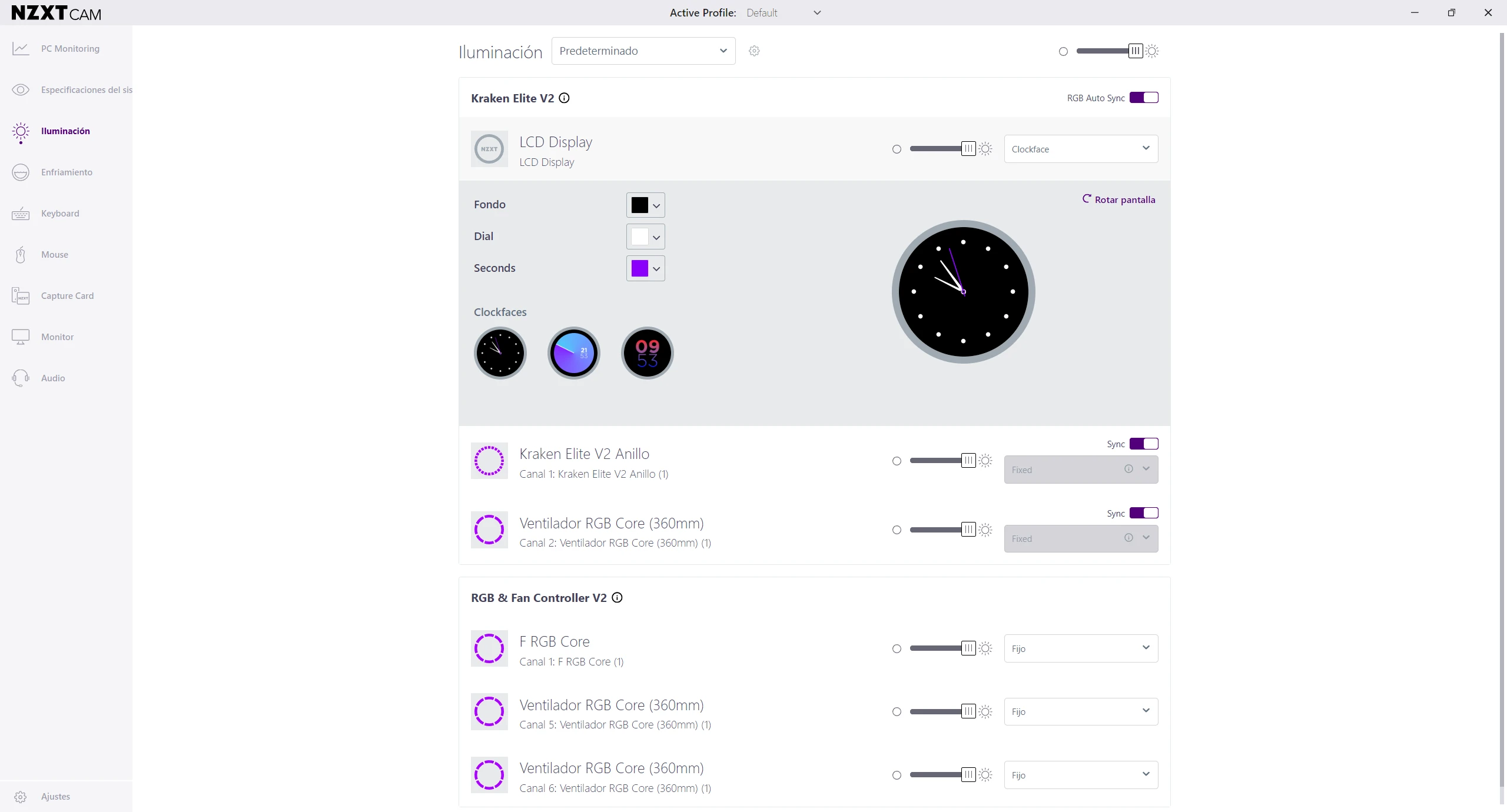Go to Capture Card section
Screen dimensions: 1507x812
click(67, 296)
